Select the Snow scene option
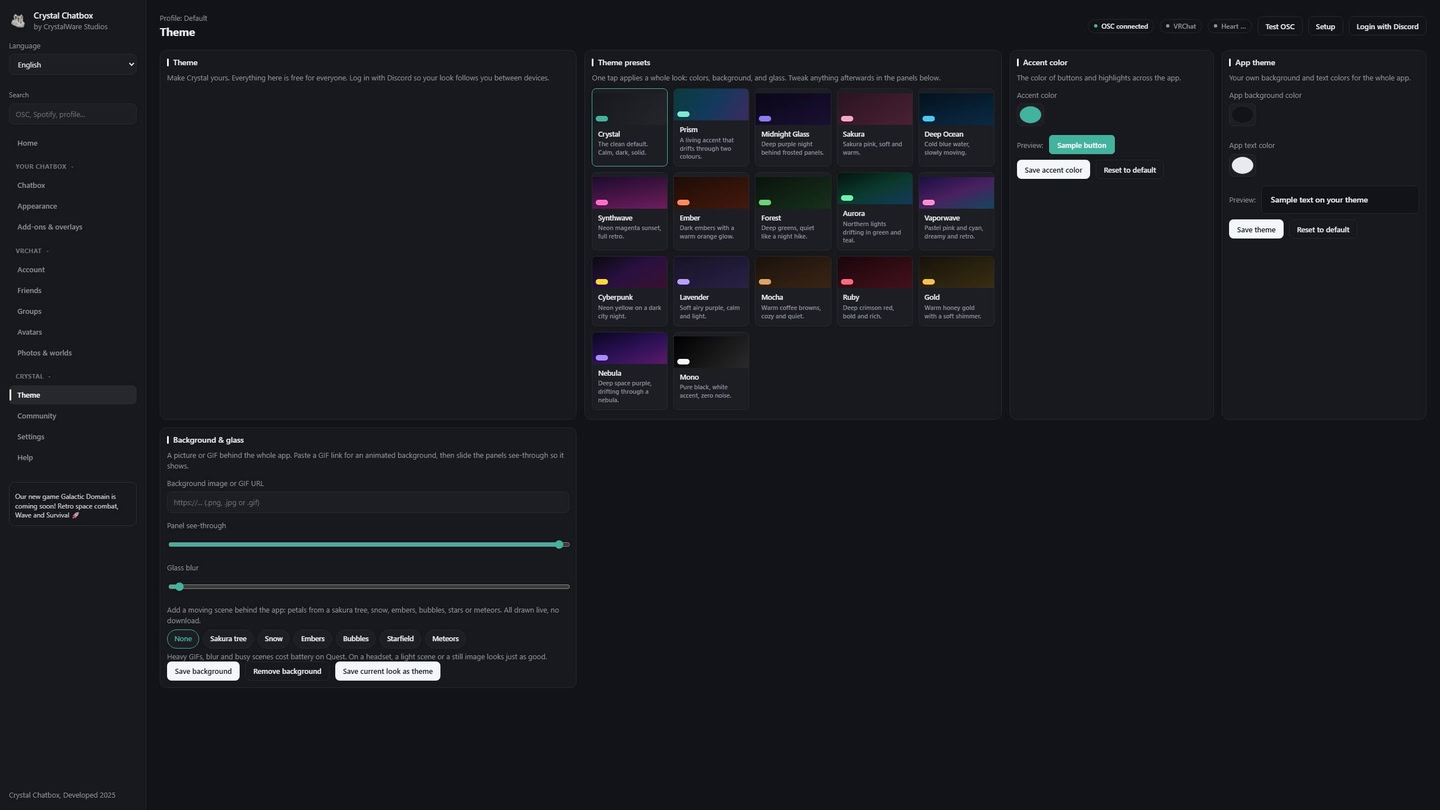This screenshot has width=1440, height=810. pyautogui.click(x=273, y=639)
